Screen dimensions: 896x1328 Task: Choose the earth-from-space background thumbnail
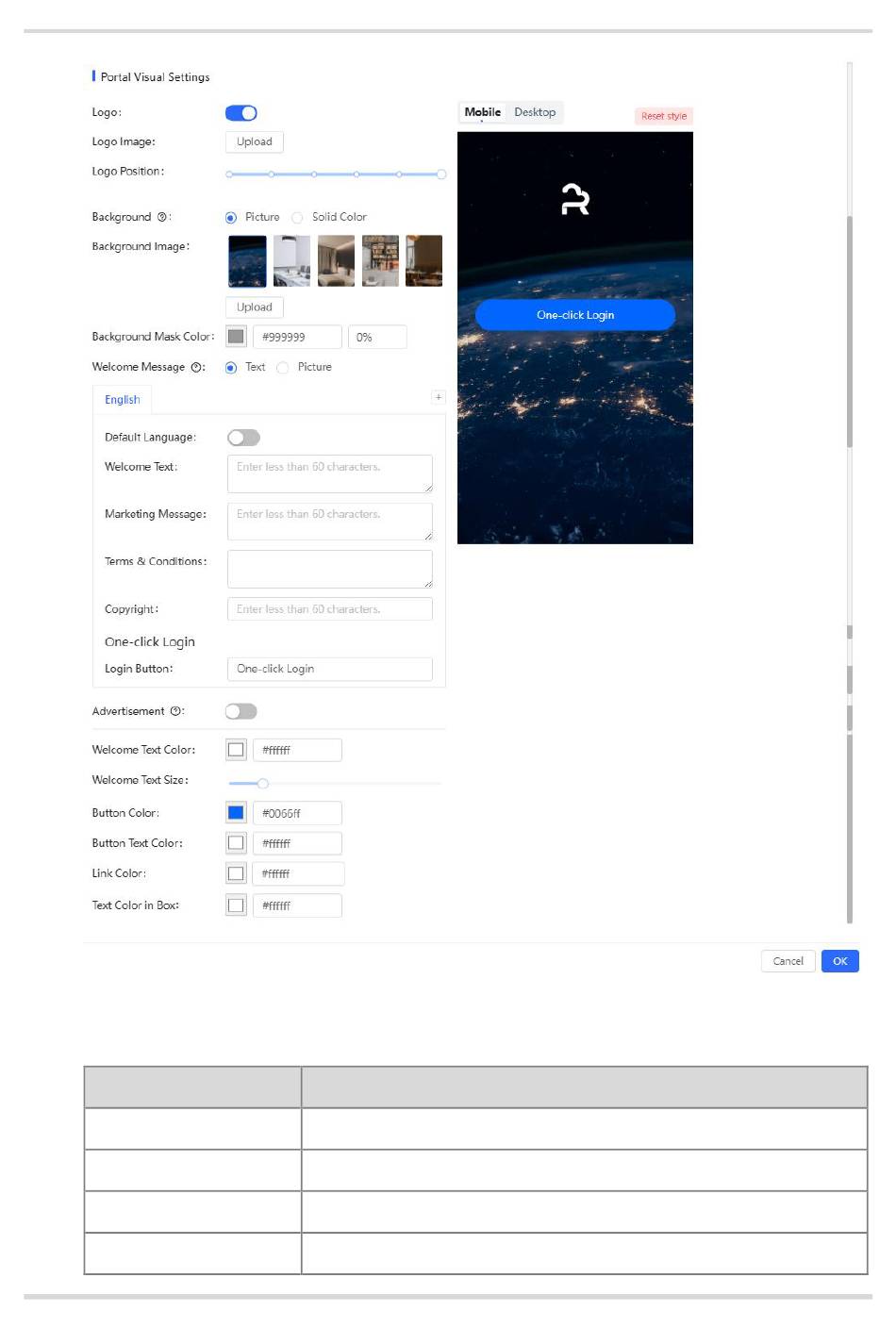(247, 261)
